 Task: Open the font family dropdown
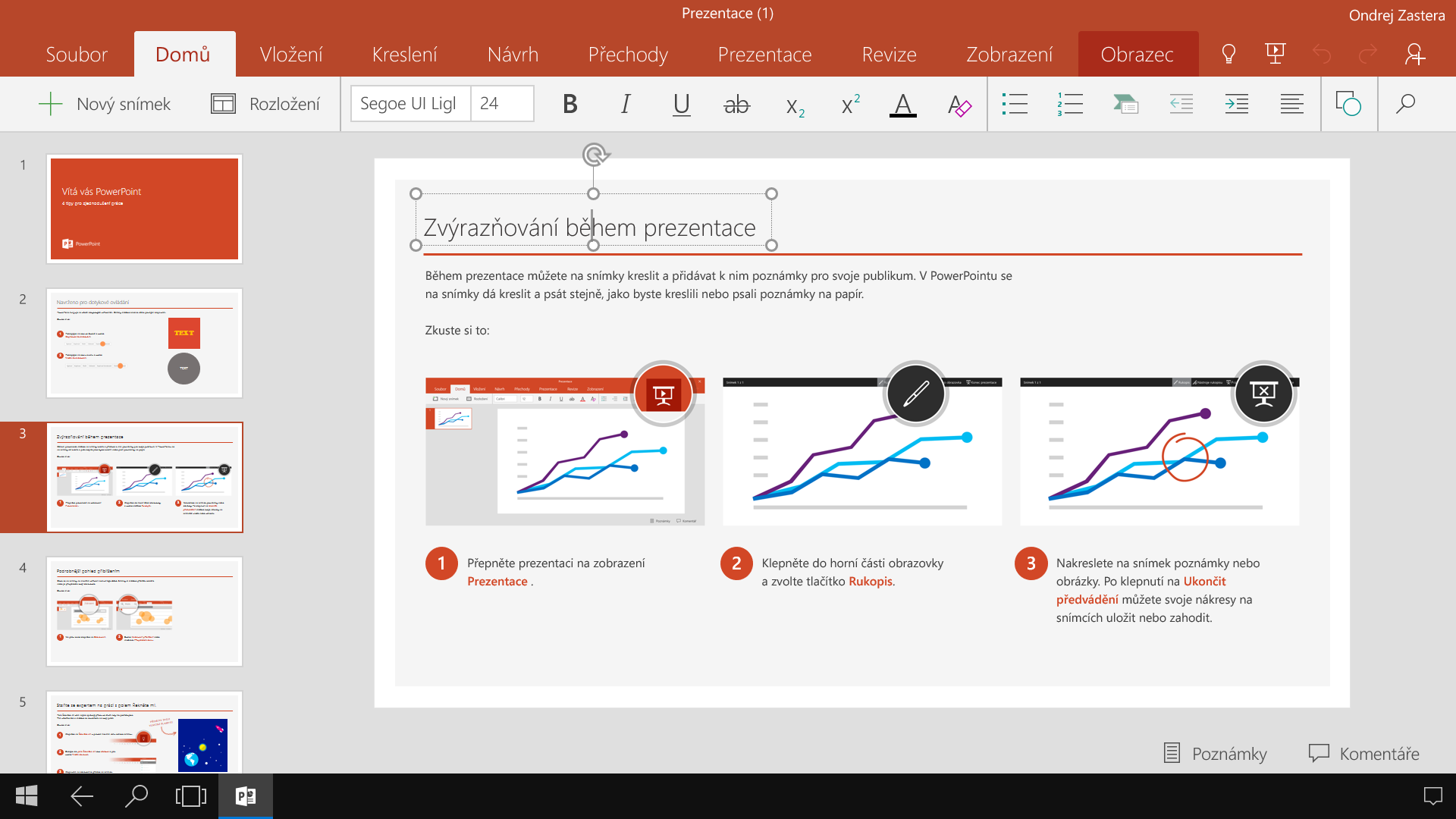click(409, 104)
